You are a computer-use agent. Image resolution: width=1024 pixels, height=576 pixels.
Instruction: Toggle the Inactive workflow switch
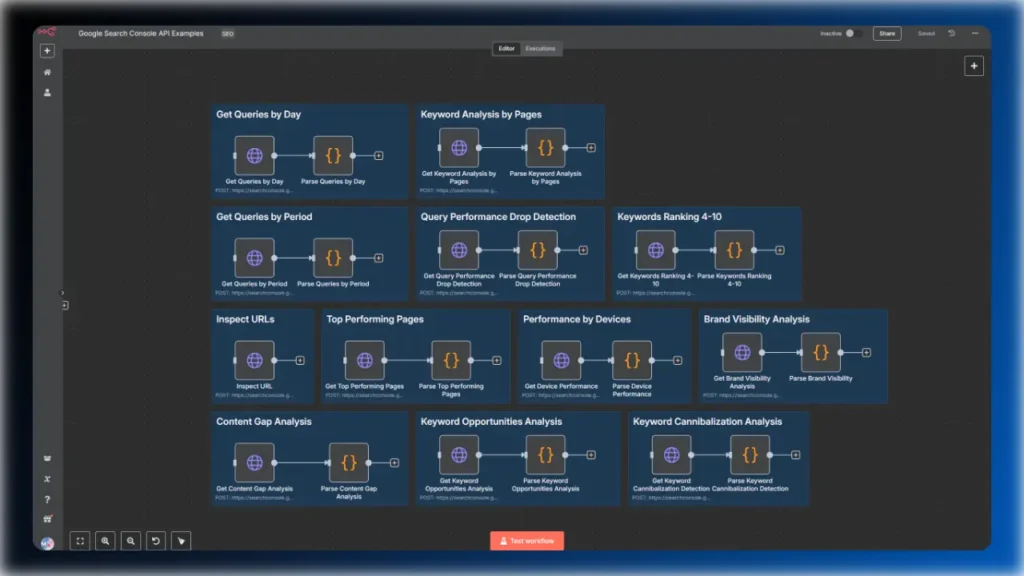(852, 33)
